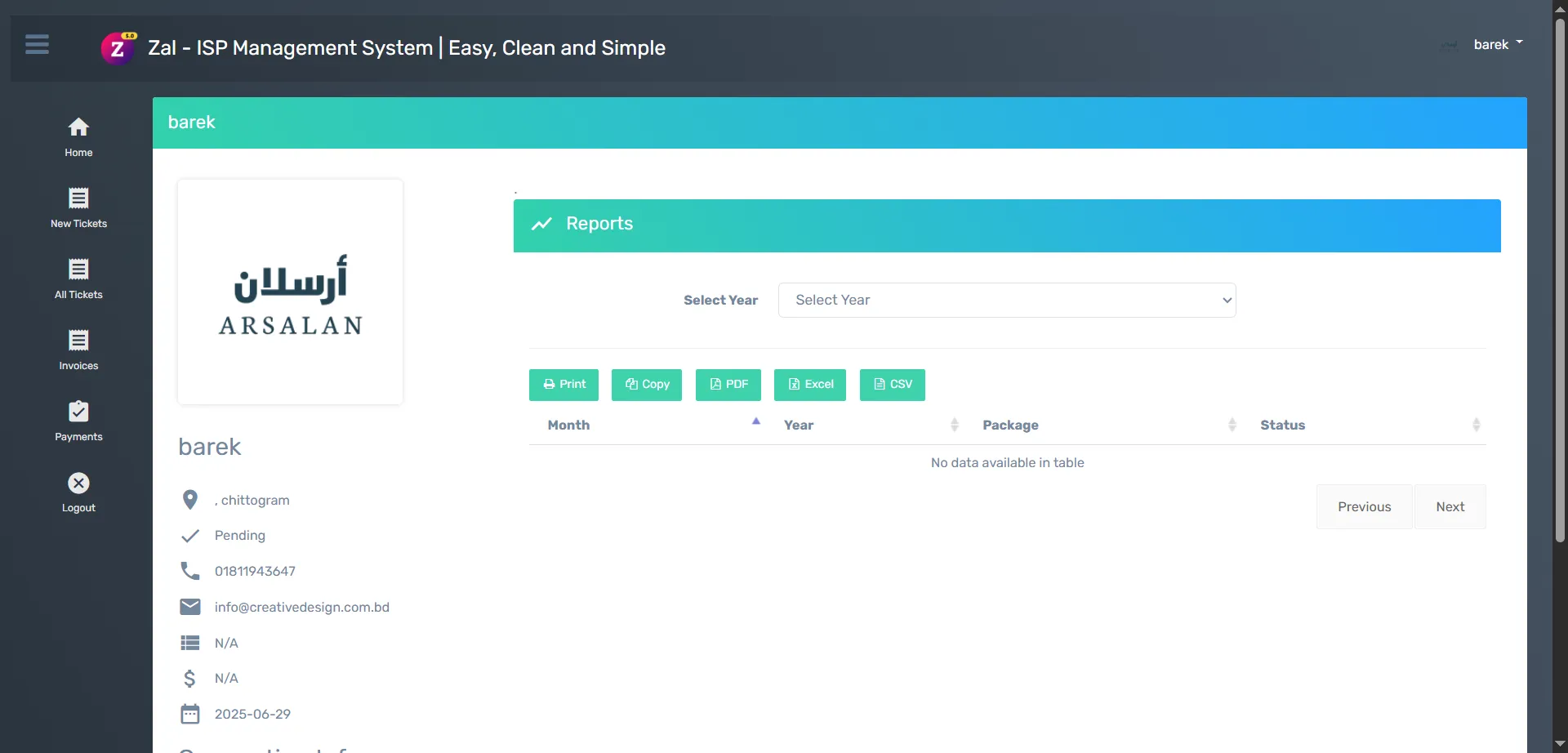Open the hamburger menu toggle
The height and width of the screenshot is (753, 1568).
pos(37,44)
